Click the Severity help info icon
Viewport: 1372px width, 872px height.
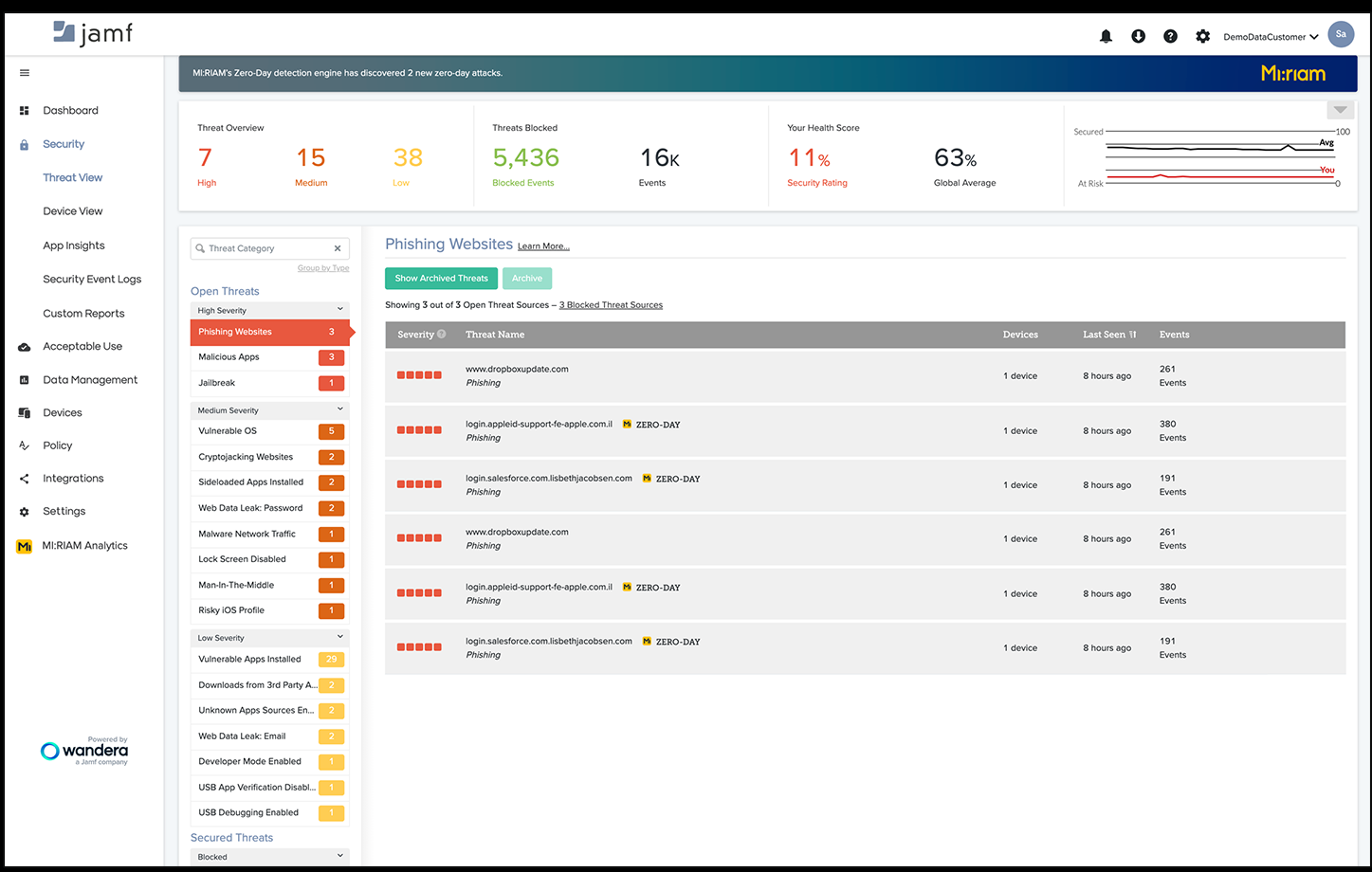click(441, 334)
